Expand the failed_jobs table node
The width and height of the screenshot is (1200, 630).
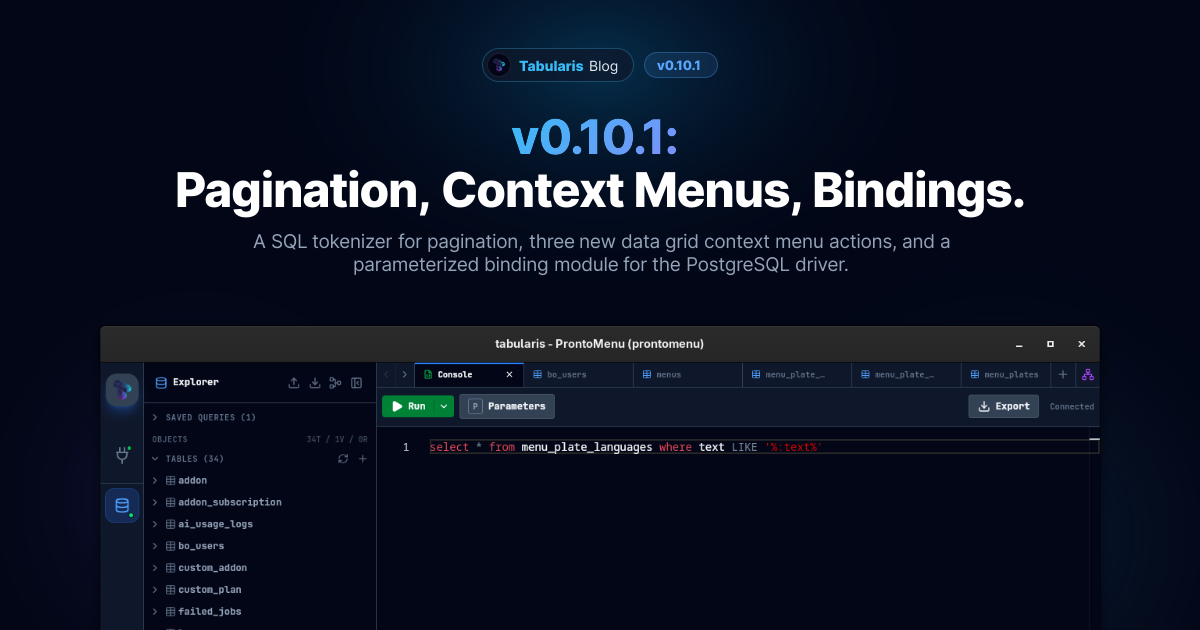pyautogui.click(x=155, y=611)
